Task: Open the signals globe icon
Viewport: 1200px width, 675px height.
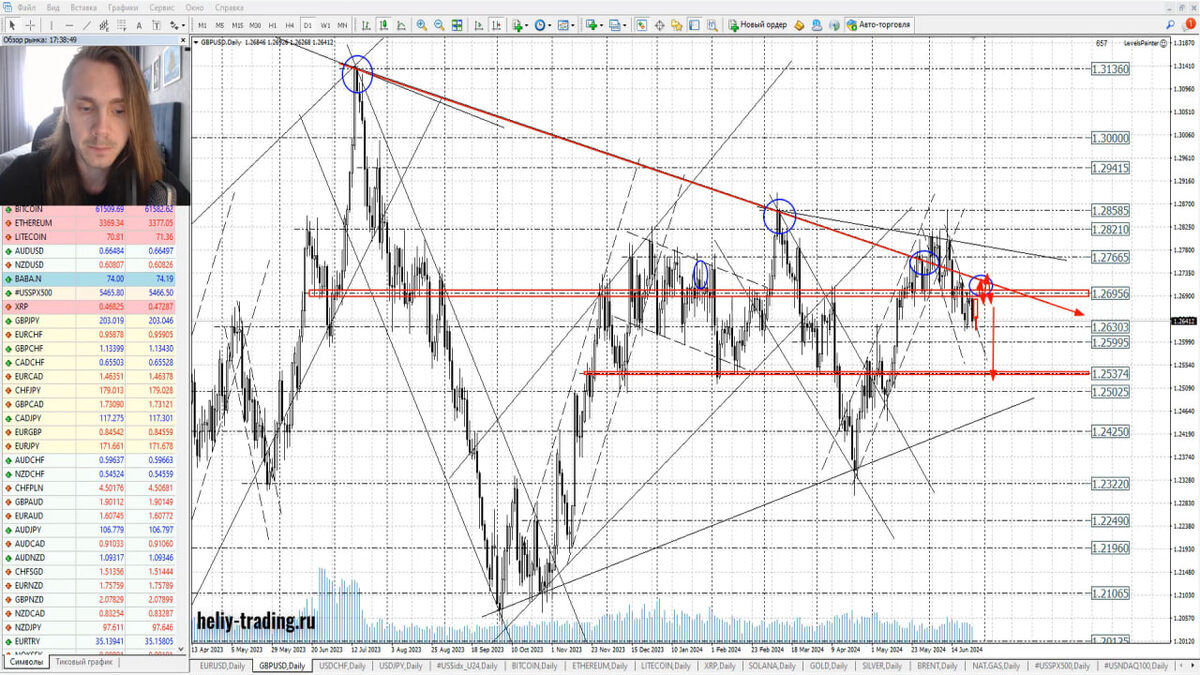Action: coord(834,24)
